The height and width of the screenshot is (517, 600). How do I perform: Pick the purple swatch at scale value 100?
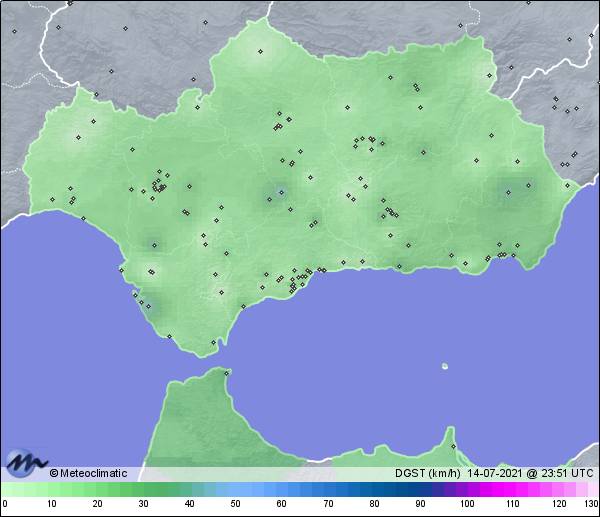coord(465,489)
